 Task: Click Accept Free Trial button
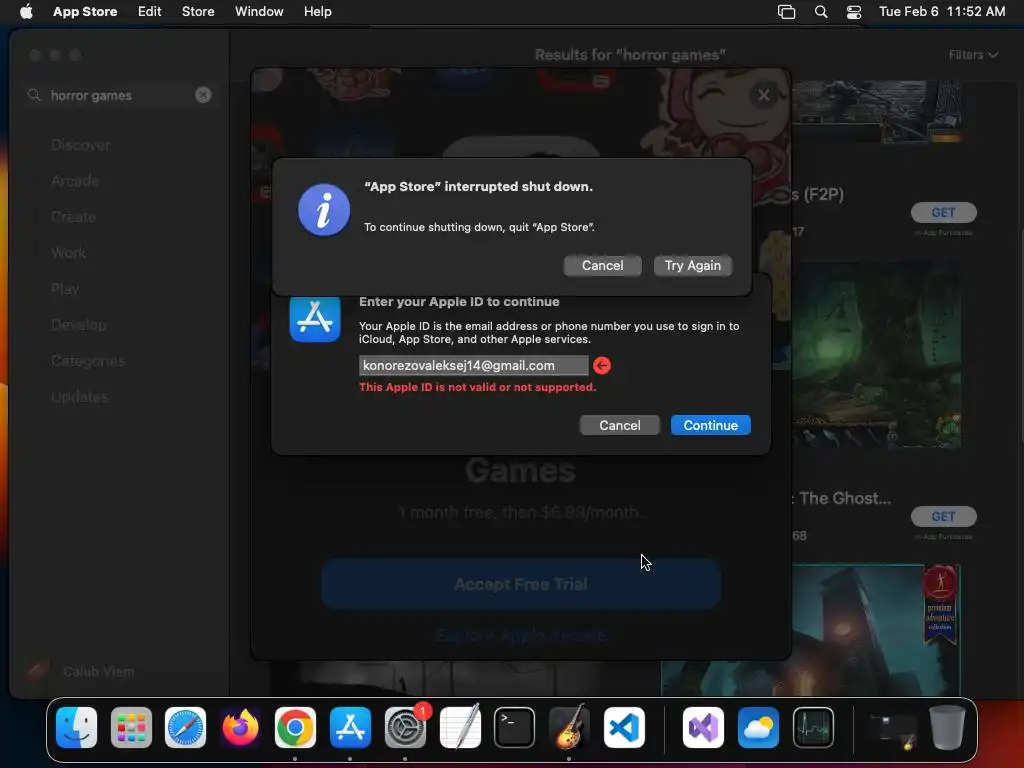(520, 584)
